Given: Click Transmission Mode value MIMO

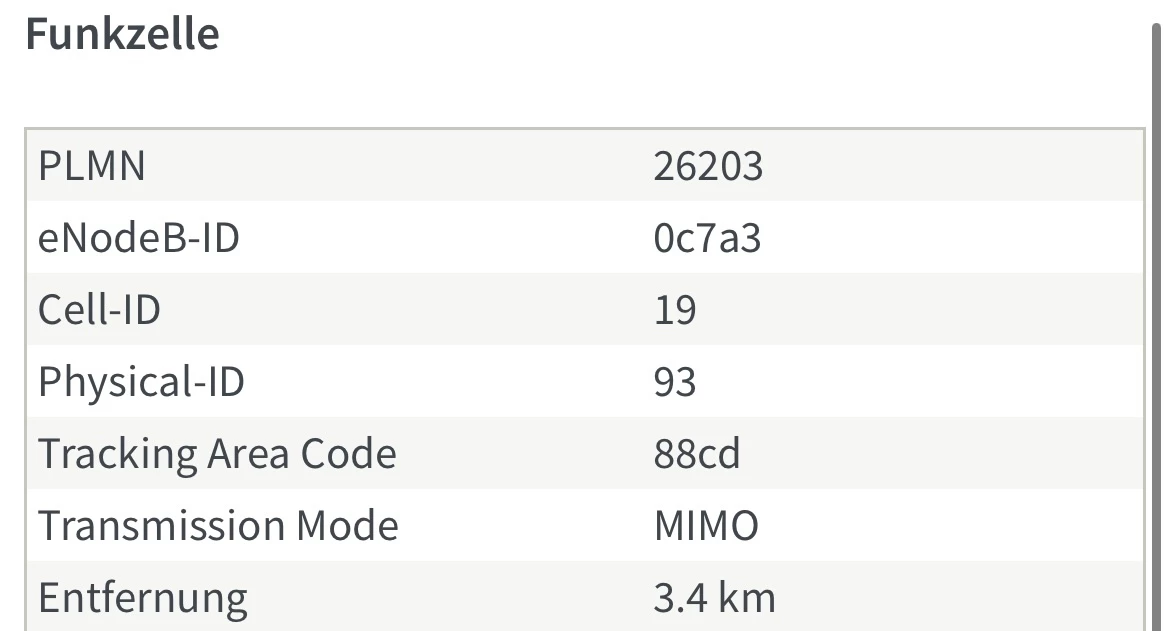Looking at the screenshot, I should point(706,525).
